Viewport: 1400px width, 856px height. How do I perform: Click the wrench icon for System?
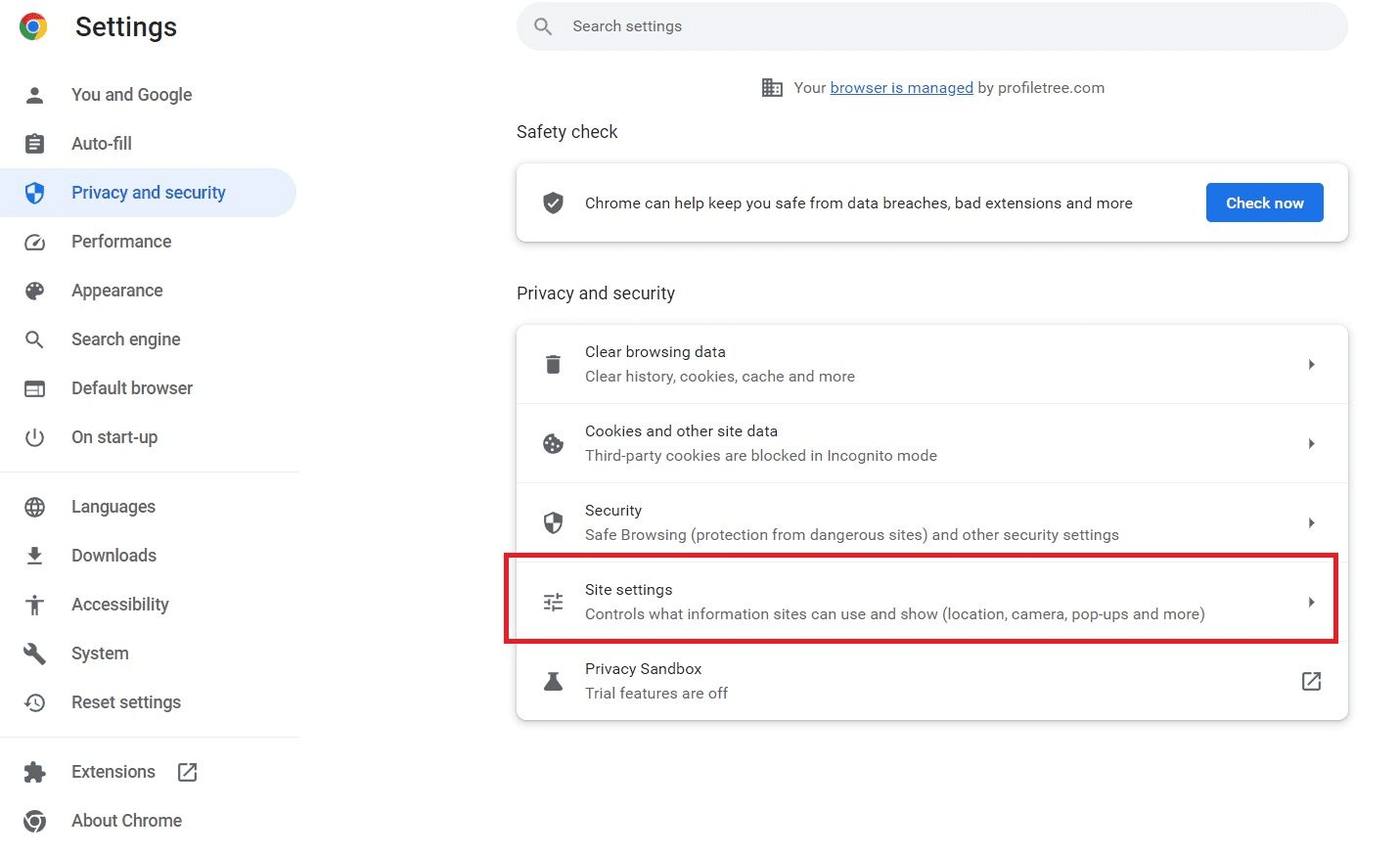[34, 653]
